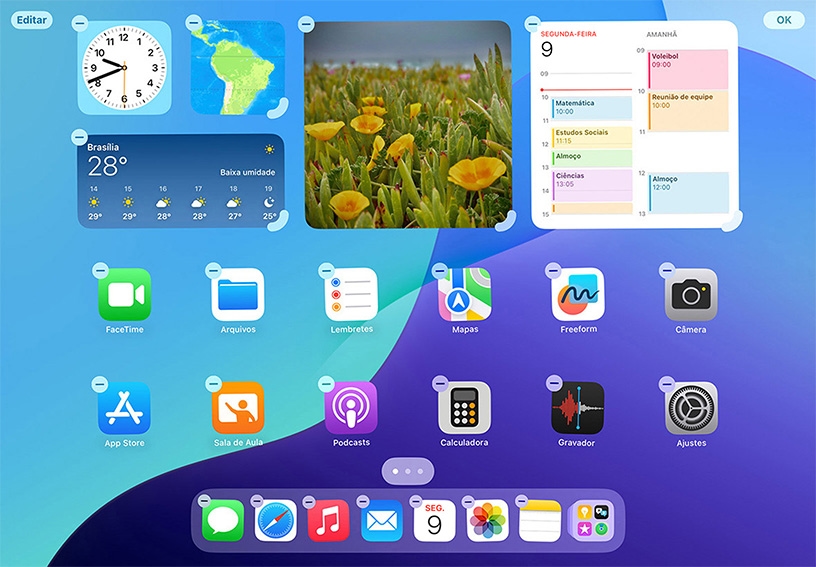Open the Podcasts app
816x567 pixels.
[x=351, y=408]
